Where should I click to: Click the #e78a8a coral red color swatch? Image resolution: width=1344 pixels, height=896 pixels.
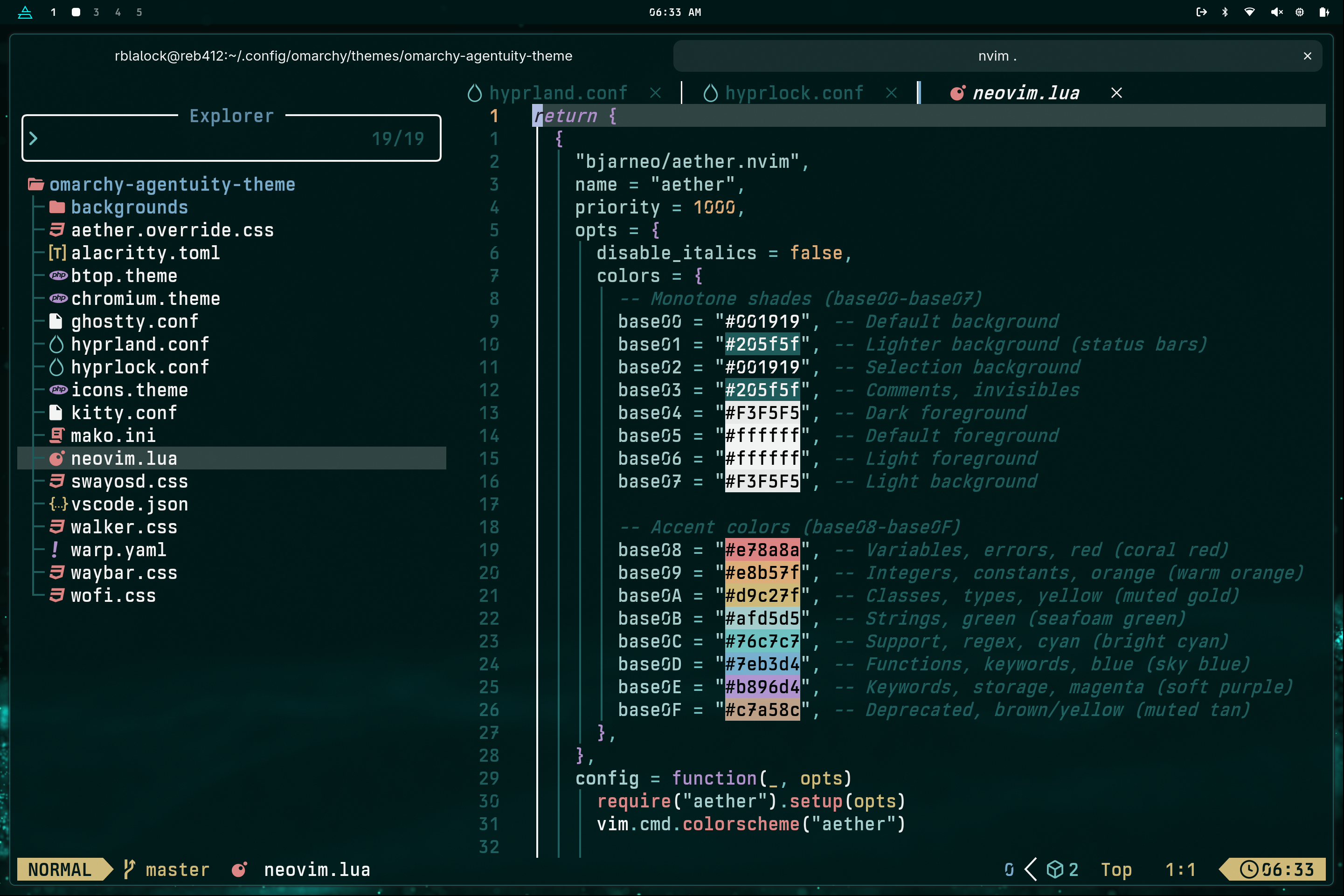pyautogui.click(x=762, y=550)
